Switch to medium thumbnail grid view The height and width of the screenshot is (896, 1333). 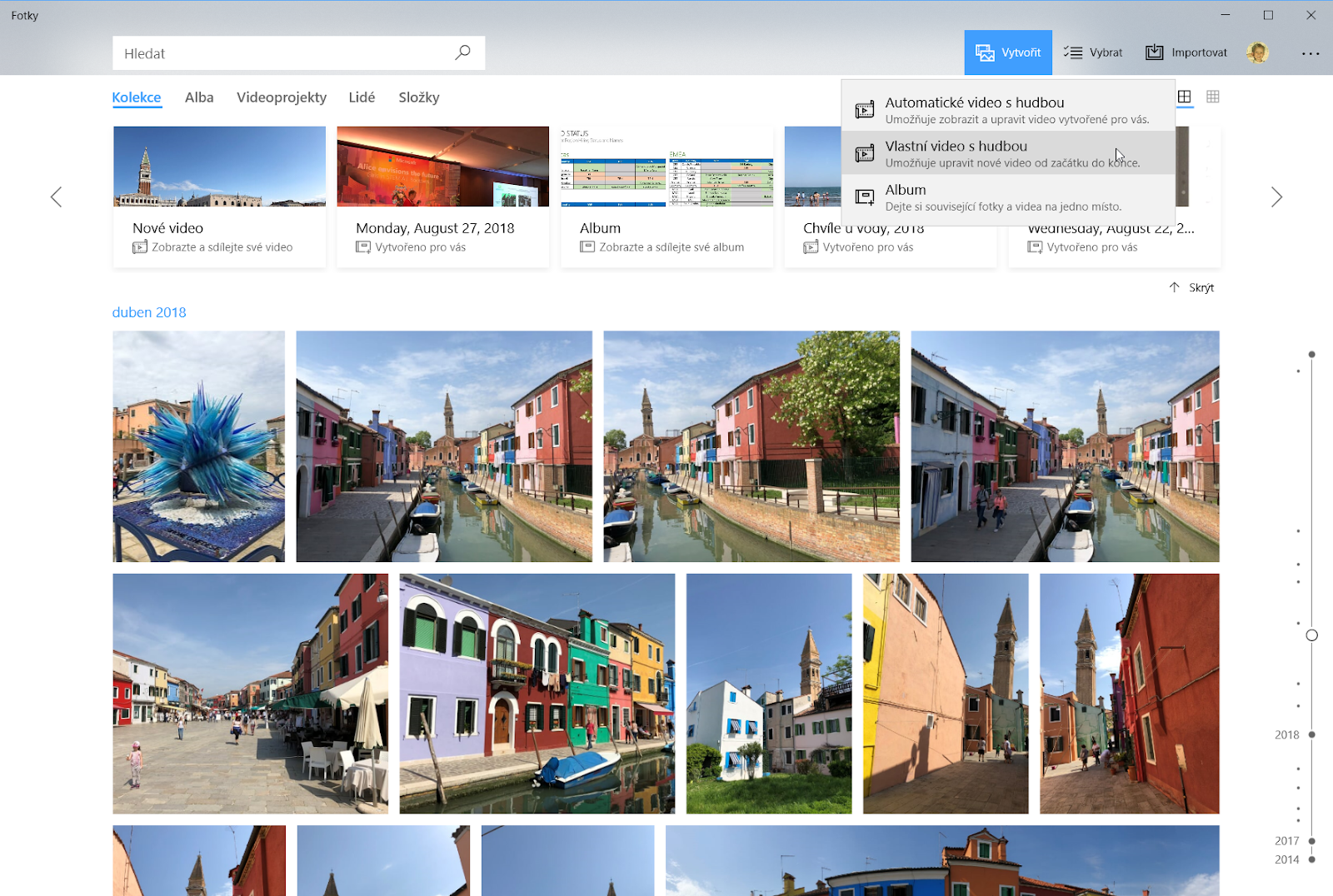coord(1184,97)
